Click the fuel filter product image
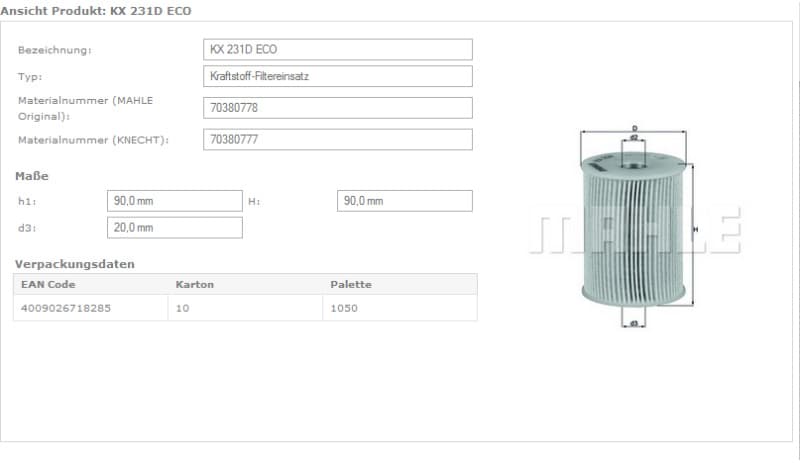 pyautogui.click(x=635, y=227)
